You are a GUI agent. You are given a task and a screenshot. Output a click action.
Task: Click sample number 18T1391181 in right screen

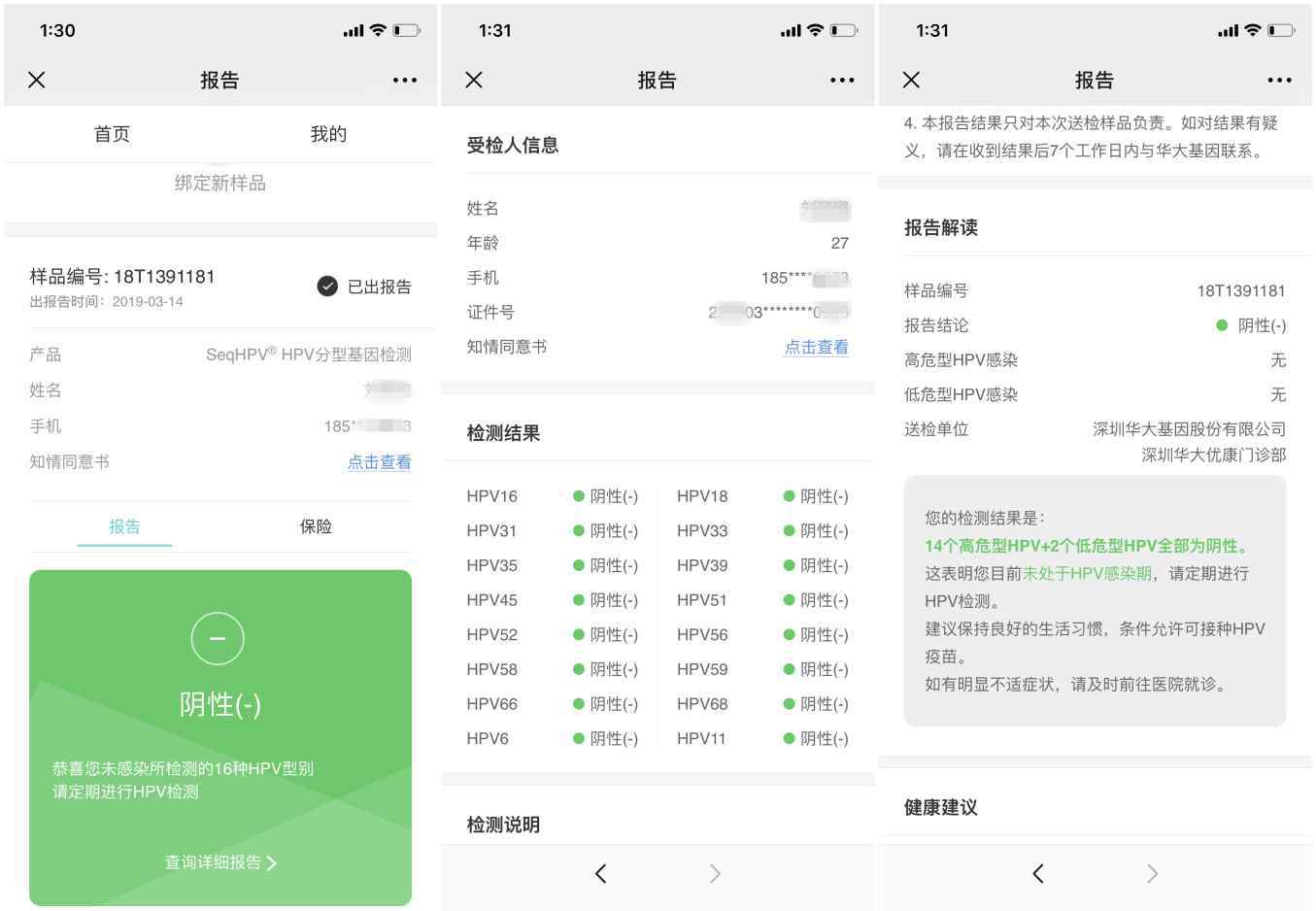[1241, 290]
